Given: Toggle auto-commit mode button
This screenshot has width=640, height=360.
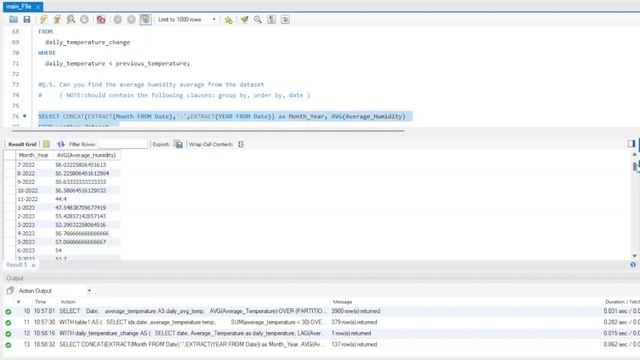Looking at the screenshot, I should coord(145,19).
